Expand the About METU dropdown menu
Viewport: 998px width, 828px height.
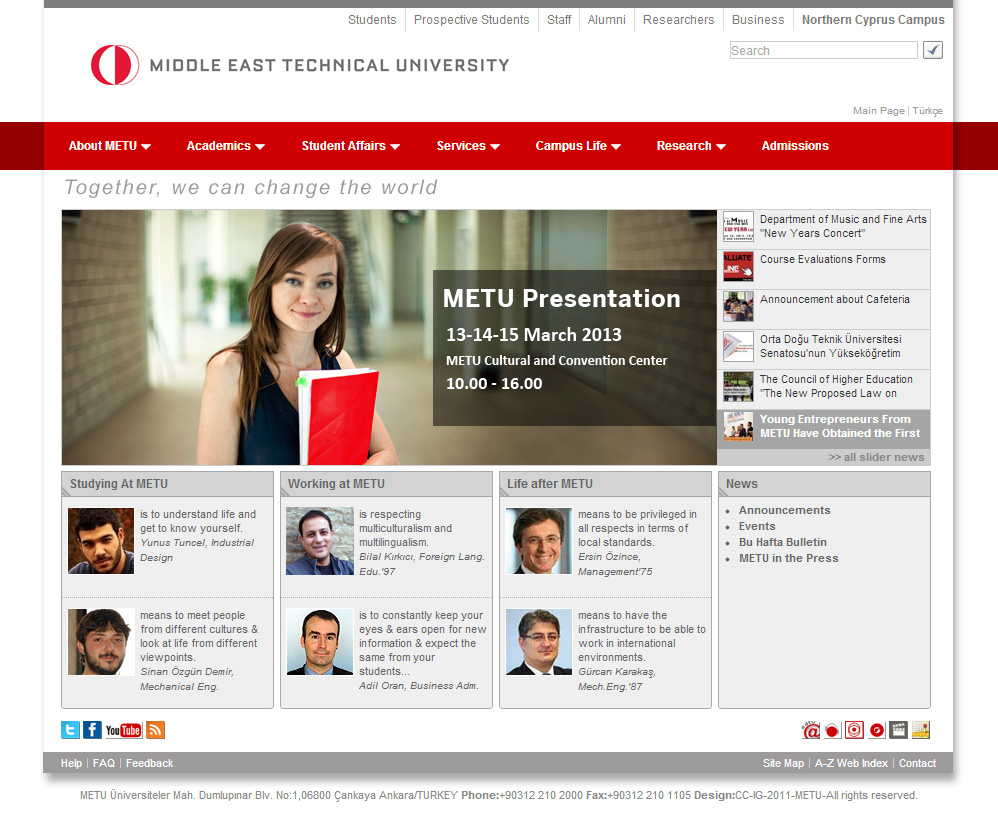point(109,146)
